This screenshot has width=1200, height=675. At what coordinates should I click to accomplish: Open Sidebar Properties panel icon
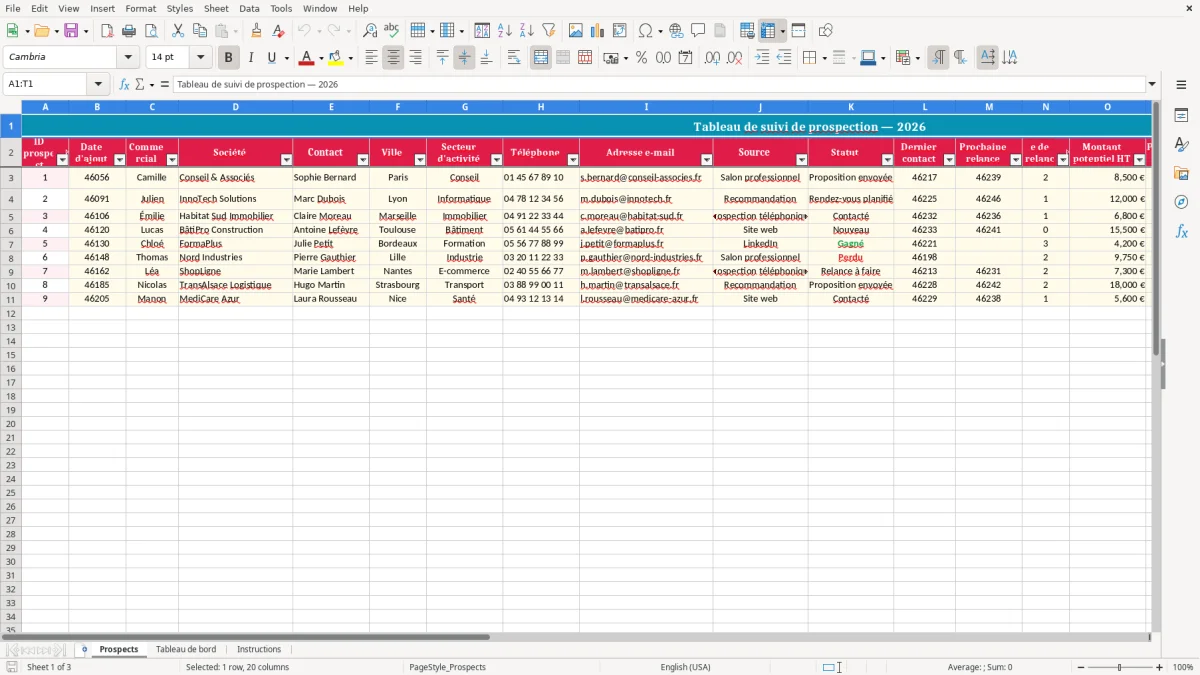[x=1182, y=116]
